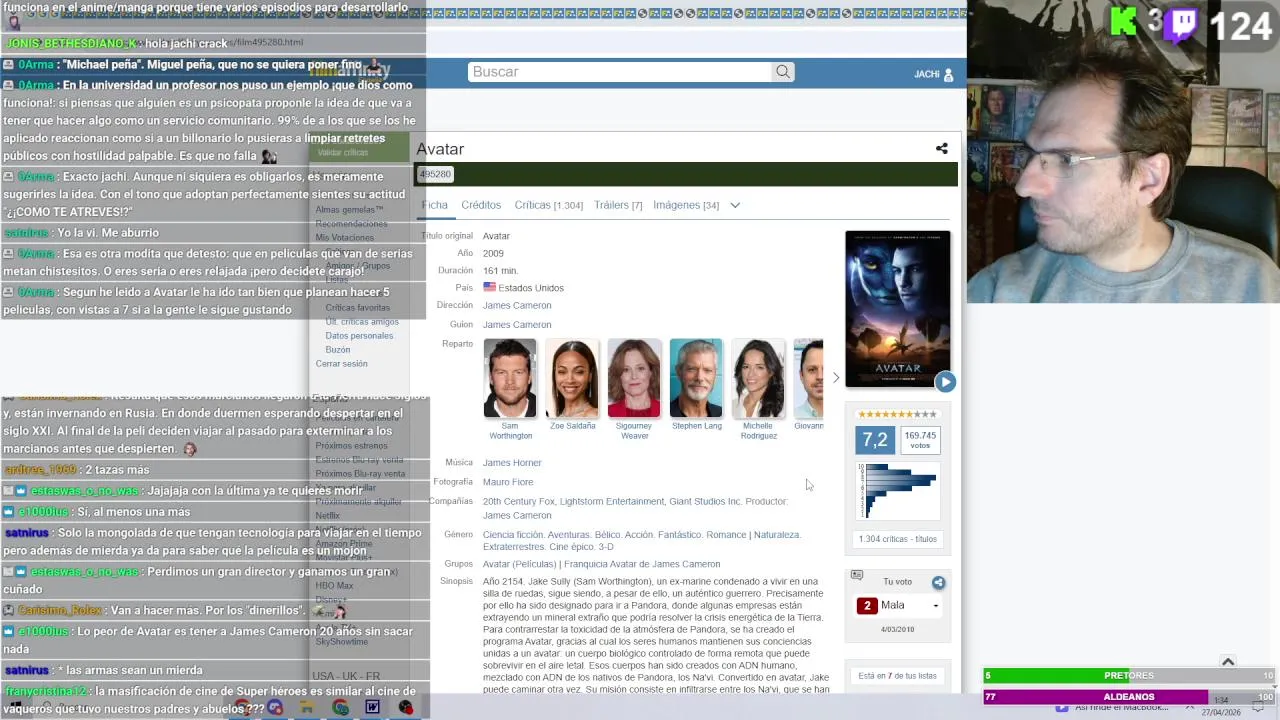Open the Chrome icon in the taskbar
This screenshot has width=1280, height=720.
(340, 707)
